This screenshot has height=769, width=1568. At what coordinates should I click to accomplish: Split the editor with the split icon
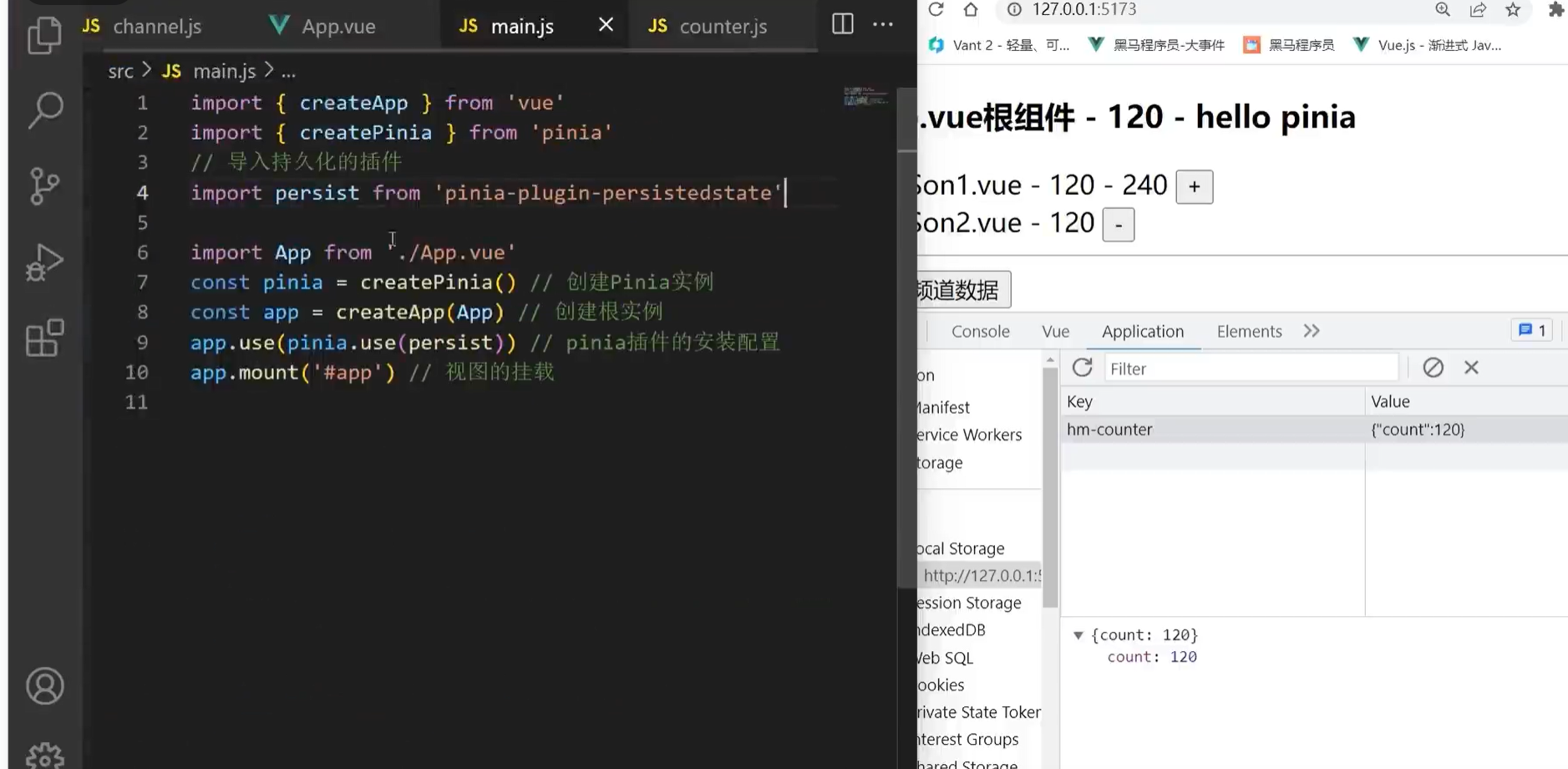tap(842, 24)
